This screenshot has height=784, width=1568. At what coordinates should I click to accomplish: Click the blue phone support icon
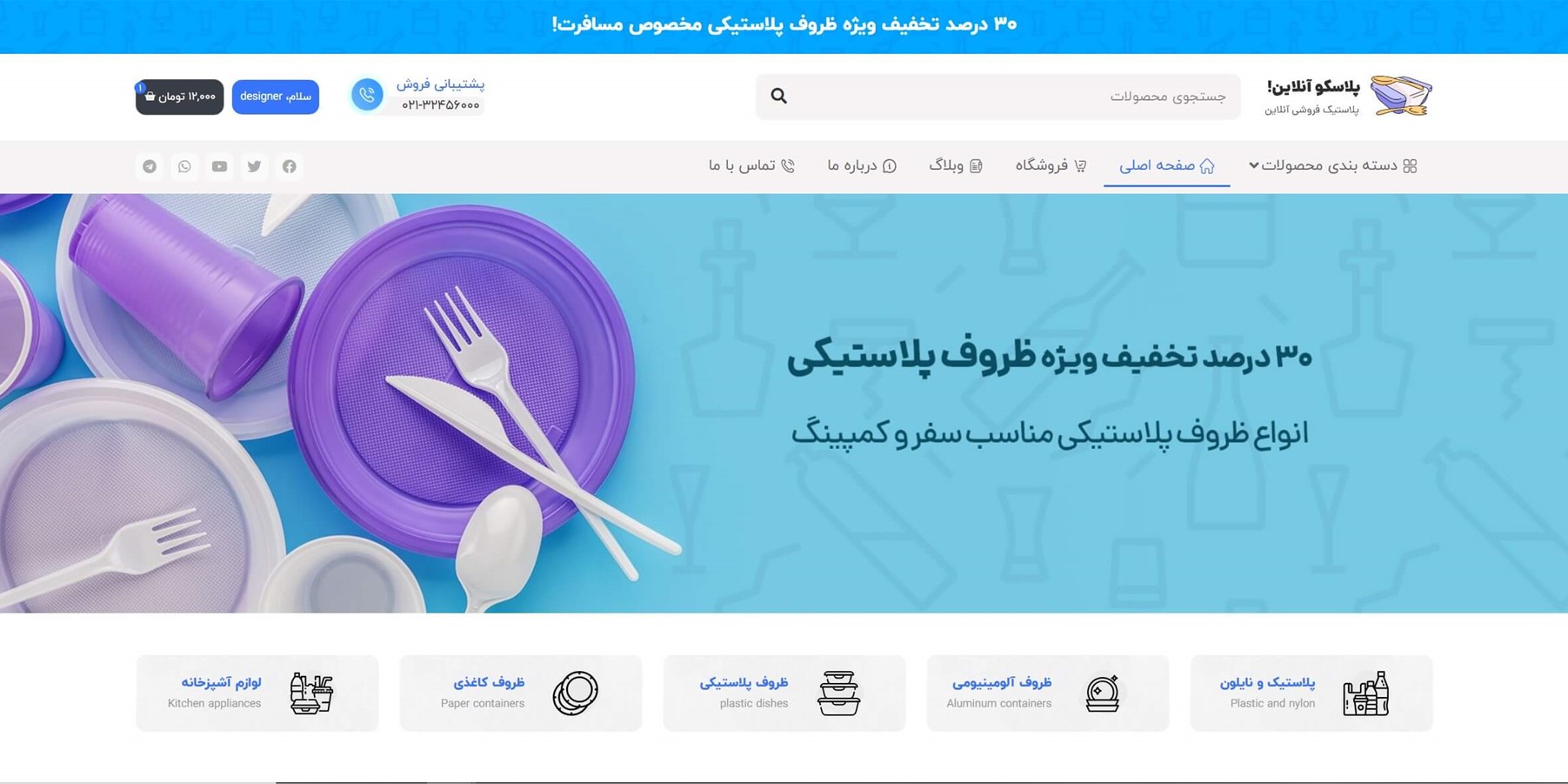click(x=367, y=95)
